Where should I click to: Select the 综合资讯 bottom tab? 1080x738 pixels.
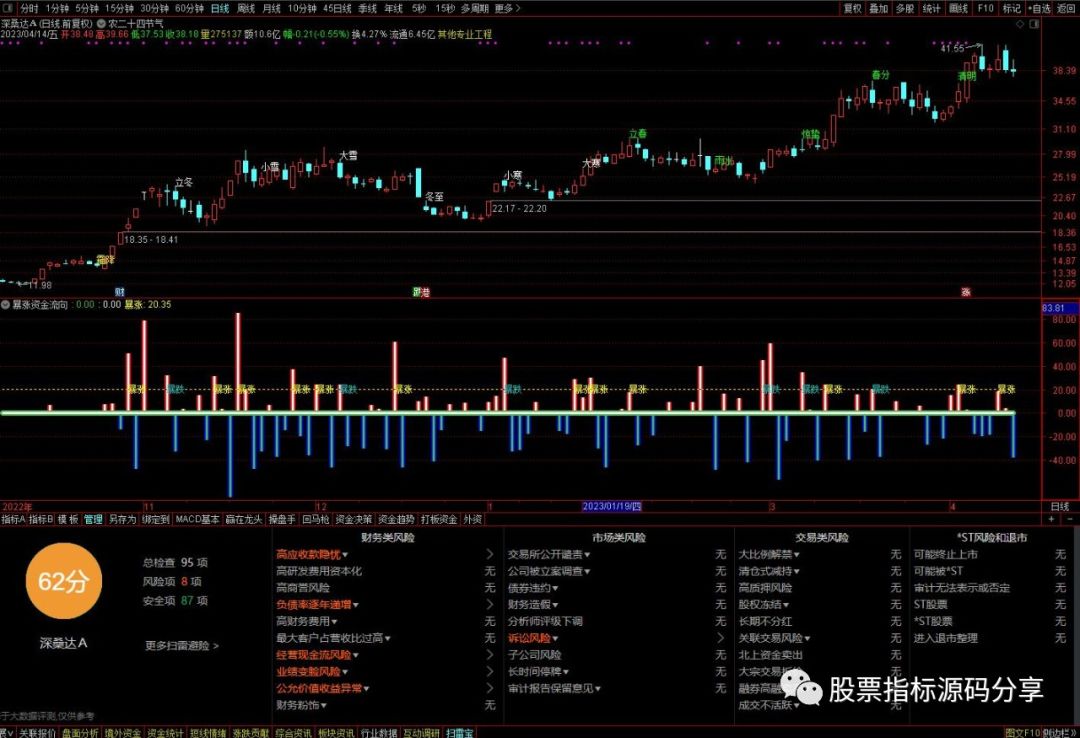pyautogui.click(x=293, y=732)
